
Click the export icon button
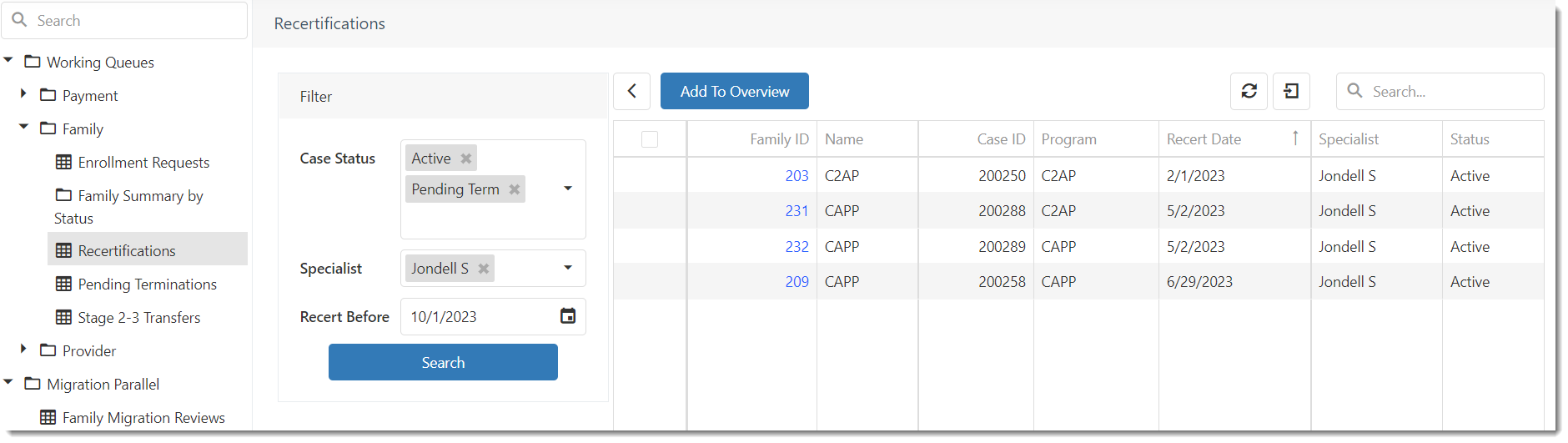click(x=1291, y=91)
